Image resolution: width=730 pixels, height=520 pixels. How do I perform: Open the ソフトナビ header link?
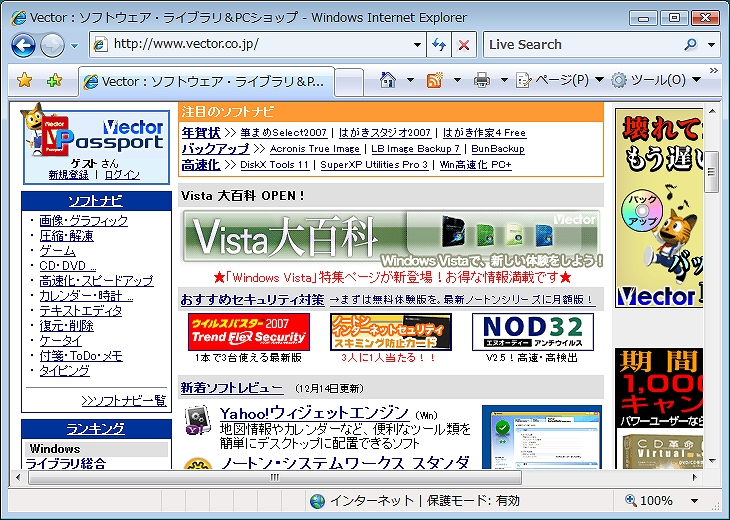95,201
